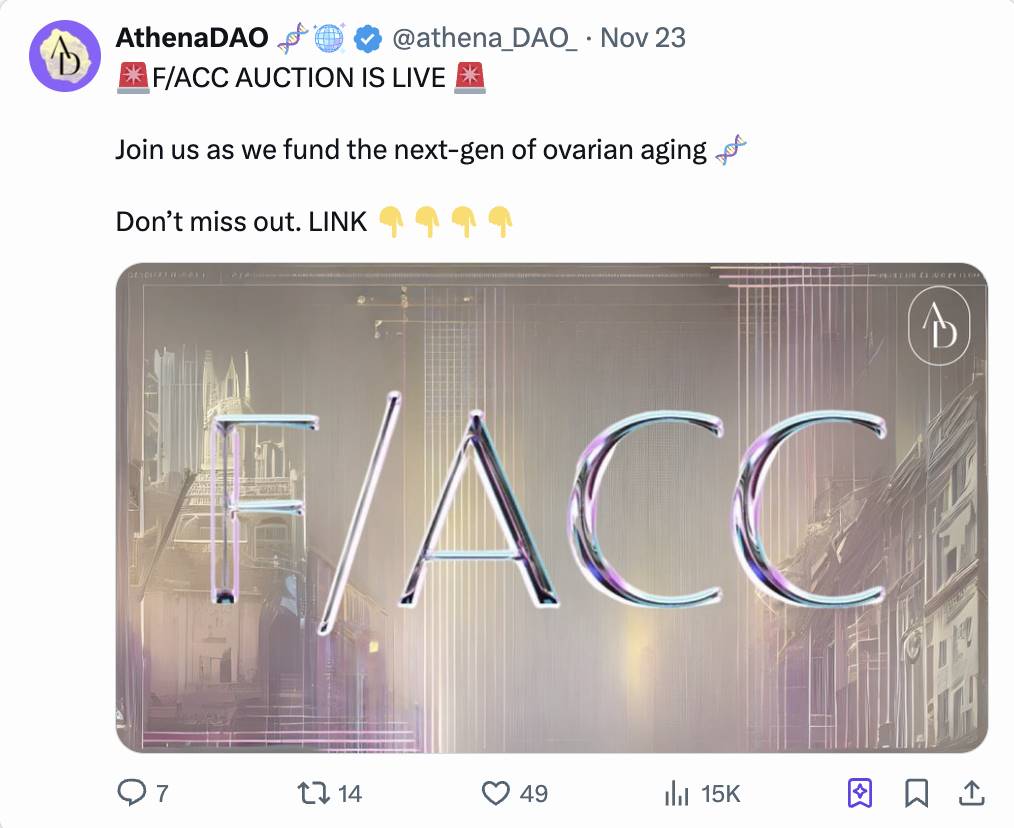The width and height of the screenshot is (1014, 828).
Task: Click the 15K views count
Action: 720,794
